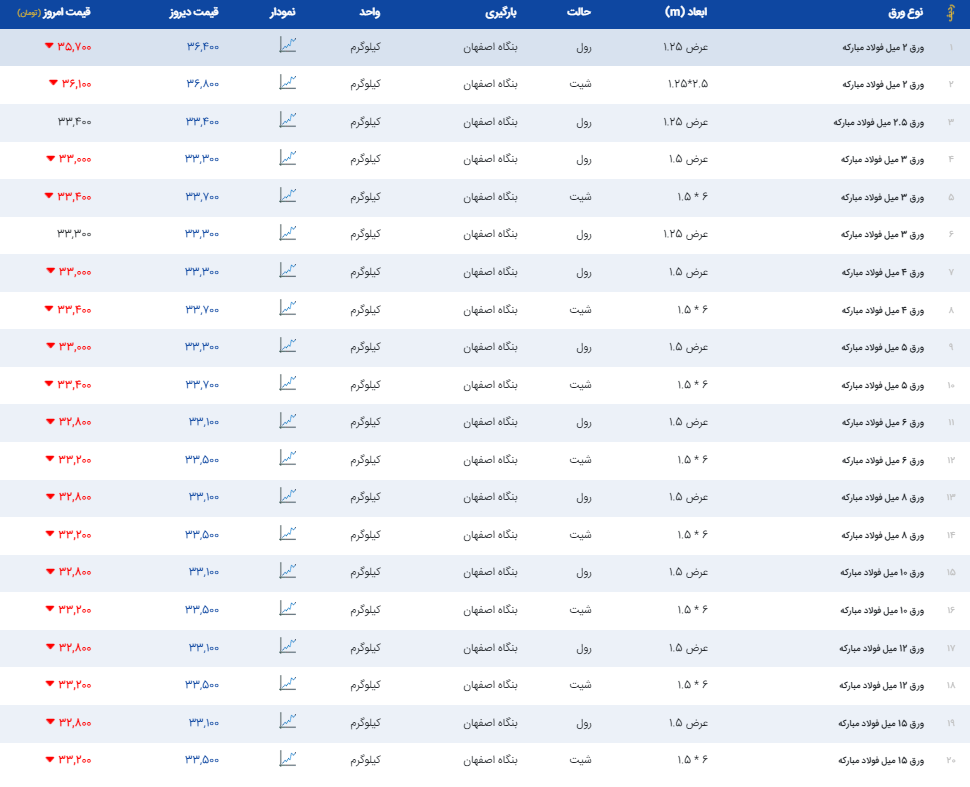Click the sort icon above row numbers
Screen dimensions: 970x787
pos(950,14)
